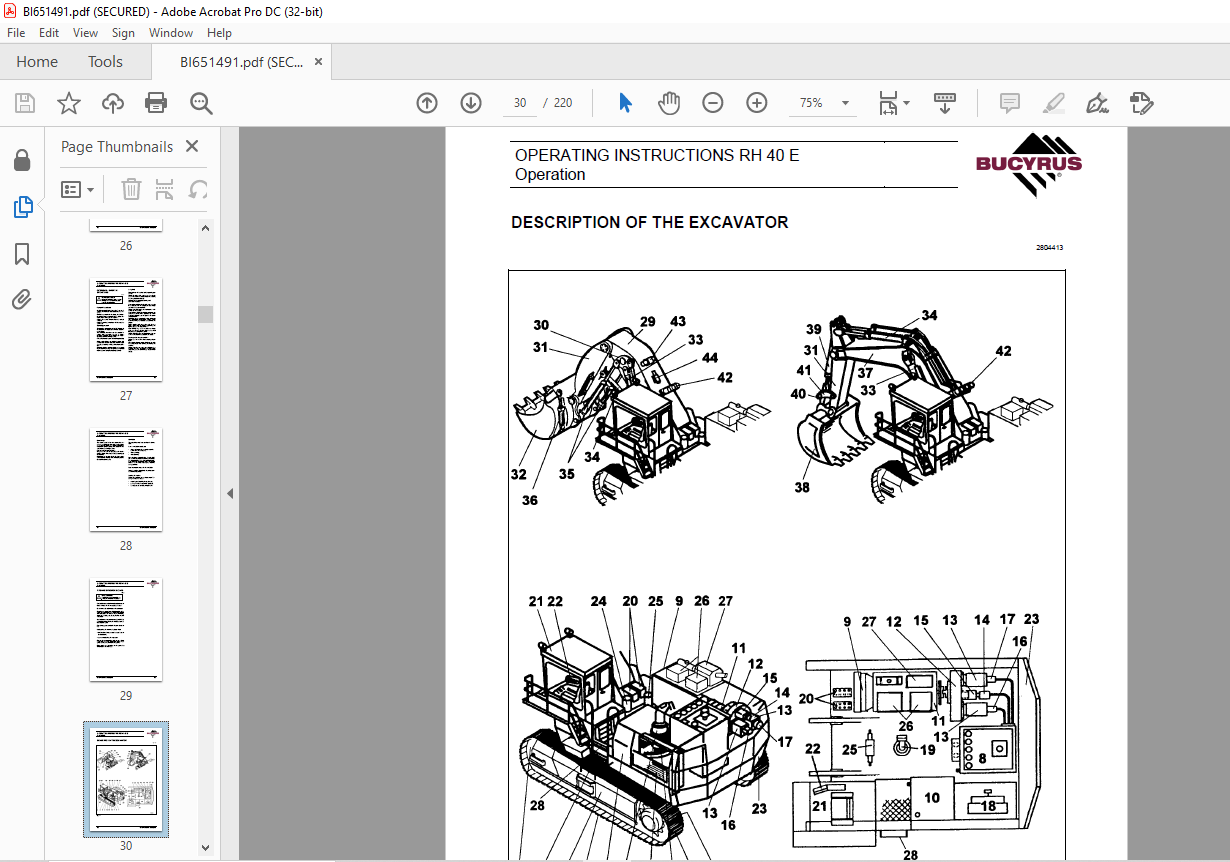The width and height of the screenshot is (1230, 862).
Task: Click the Page Thumbnails panel title
Action: pos(117,147)
